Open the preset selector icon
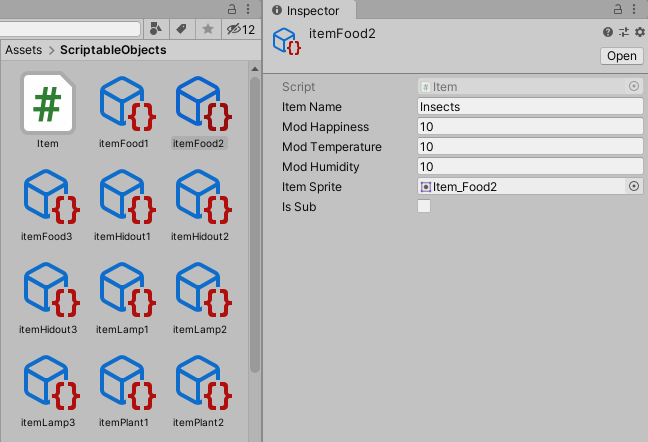This screenshot has width=648, height=442. [624, 32]
